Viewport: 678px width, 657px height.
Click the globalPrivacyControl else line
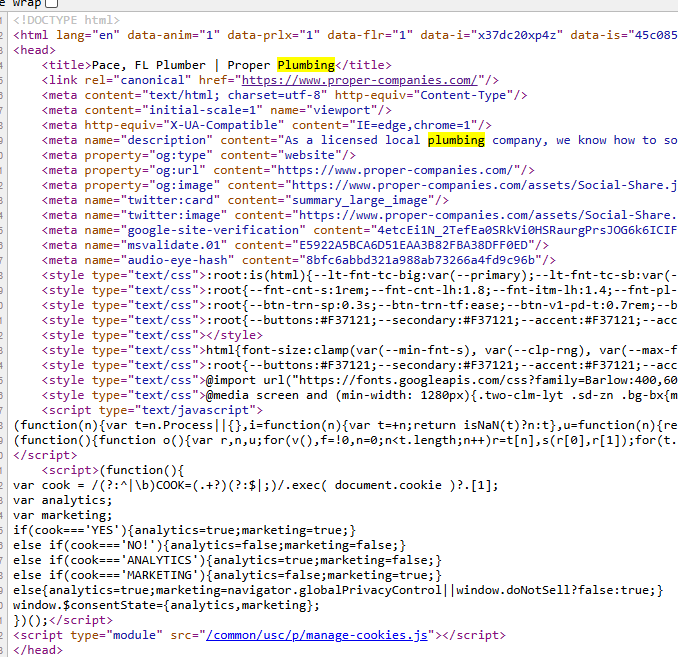[338, 590]
